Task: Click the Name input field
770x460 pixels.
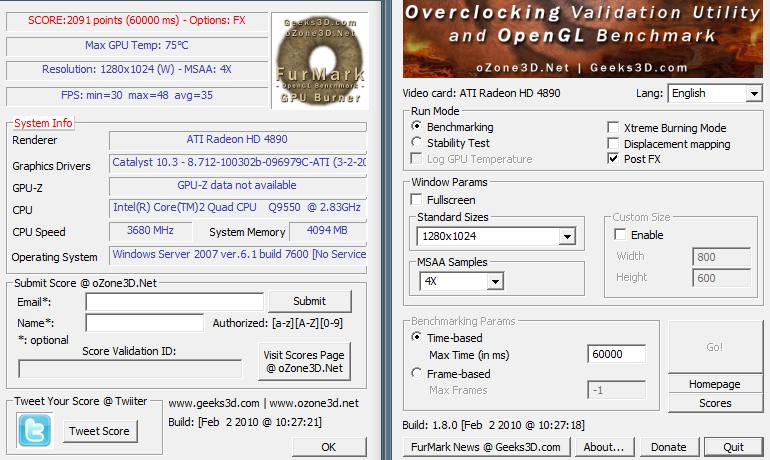Action: 144,323
